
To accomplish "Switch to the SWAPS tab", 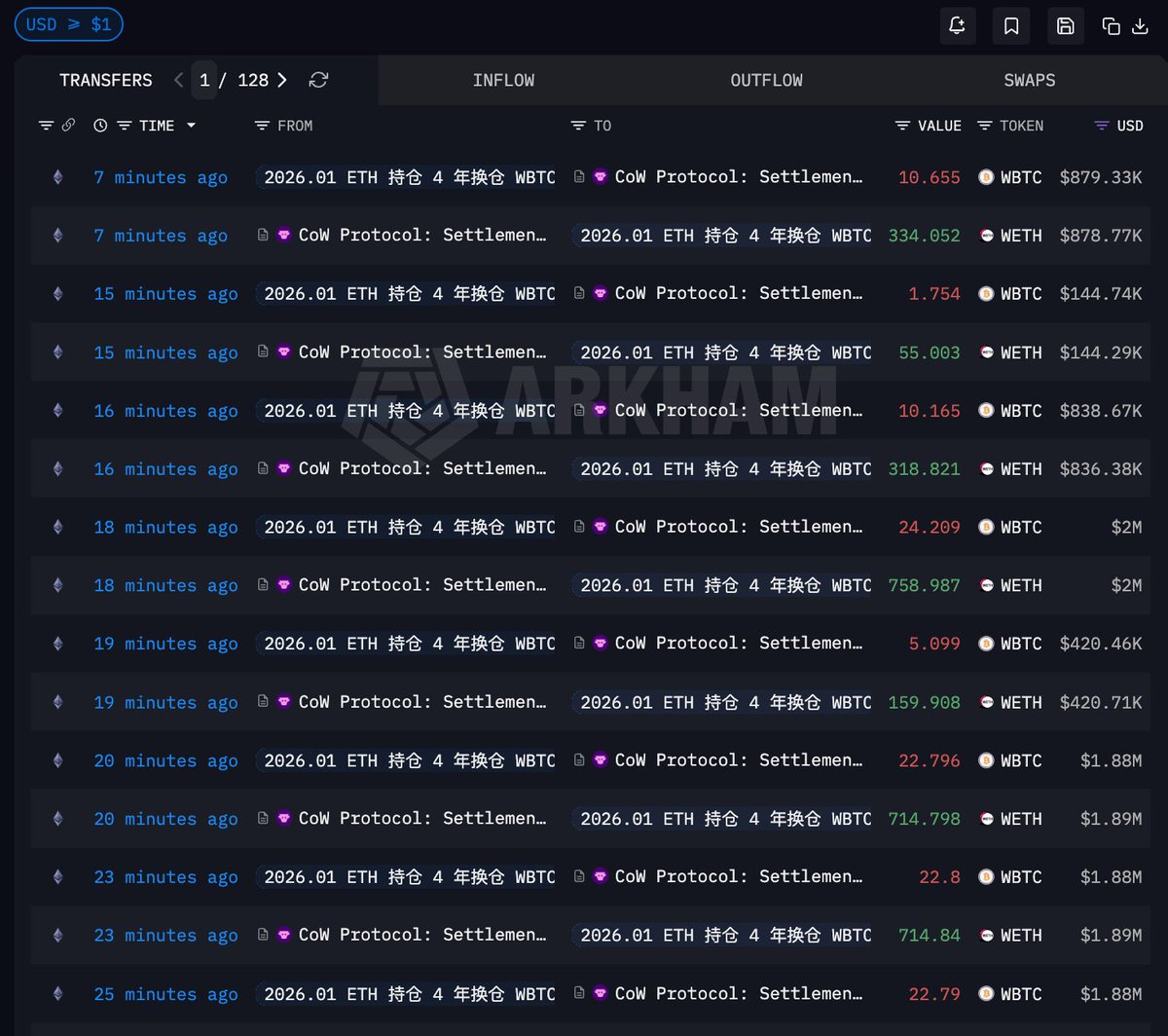I will pos(1030,80).
